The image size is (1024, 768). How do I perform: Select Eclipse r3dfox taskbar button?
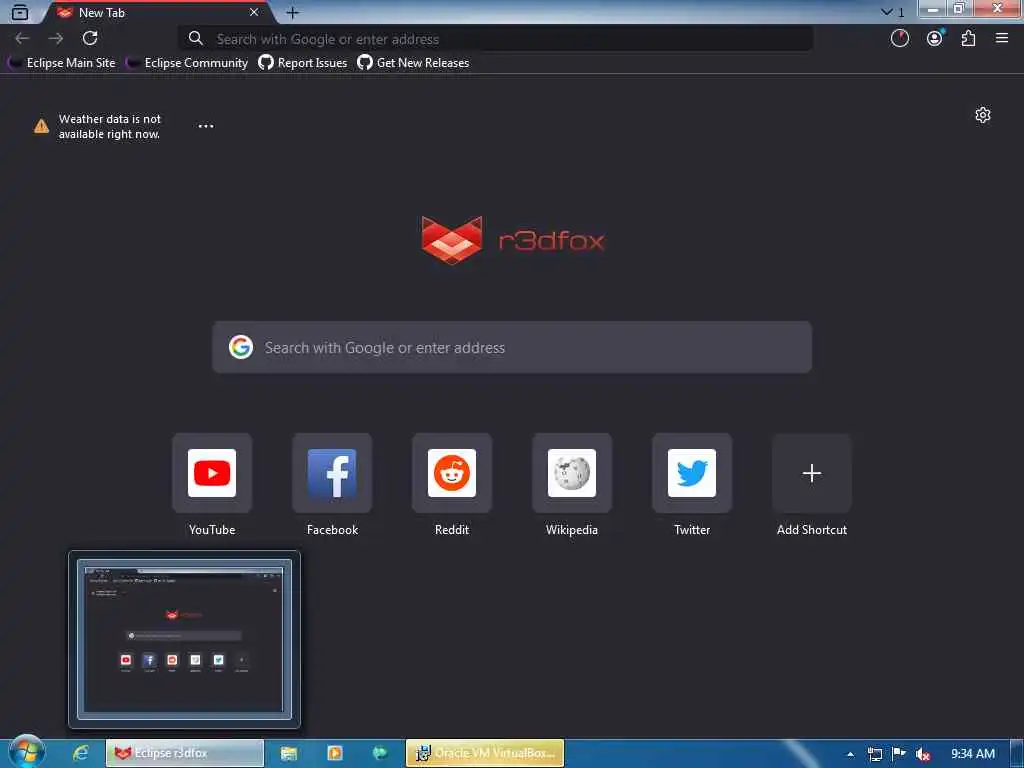185,753
